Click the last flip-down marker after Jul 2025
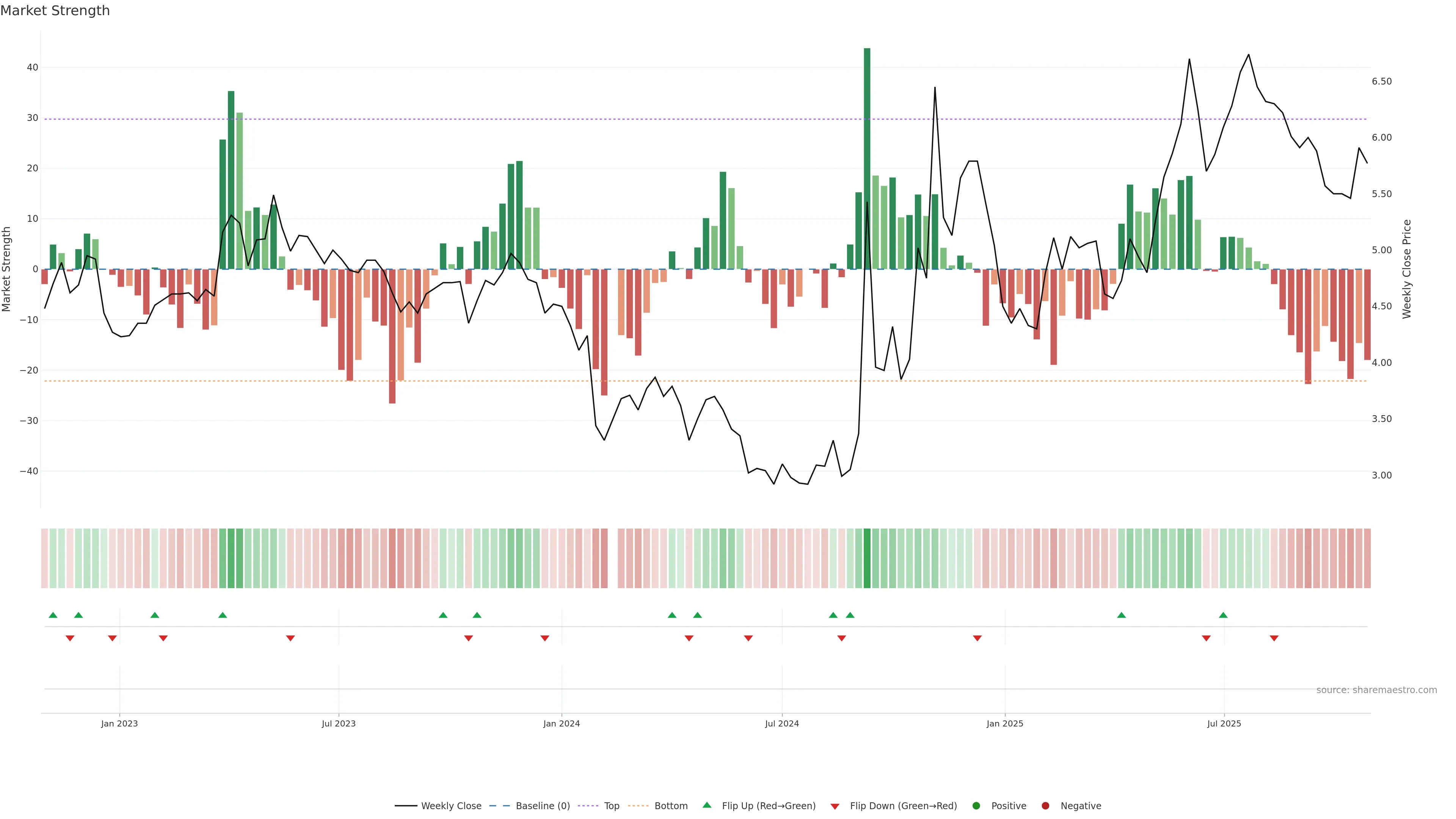This screenshot has width=1456, height=819. [x=1274, y=638]
